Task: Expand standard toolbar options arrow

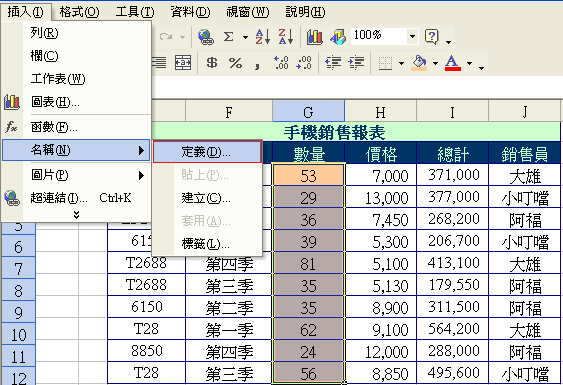Action: click(448, 42)
